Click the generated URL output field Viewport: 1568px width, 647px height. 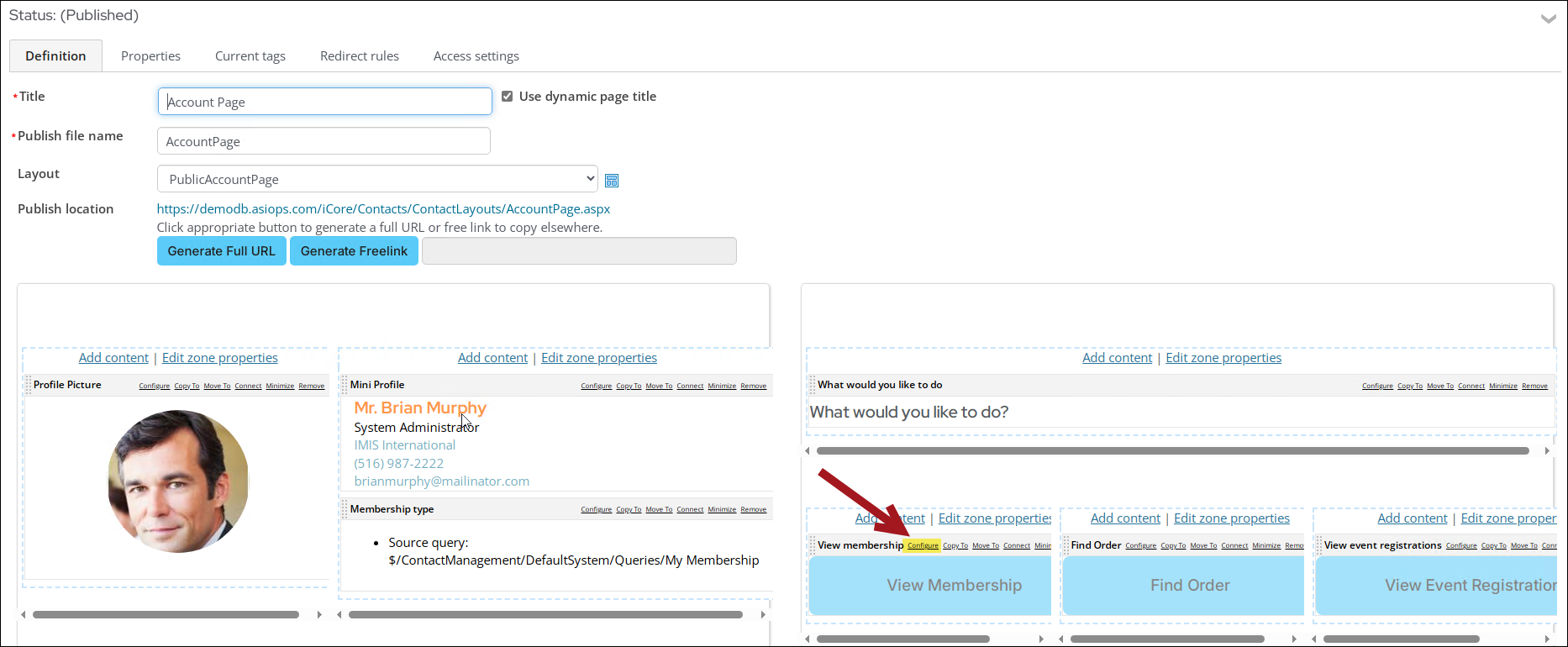coord(579,250)
